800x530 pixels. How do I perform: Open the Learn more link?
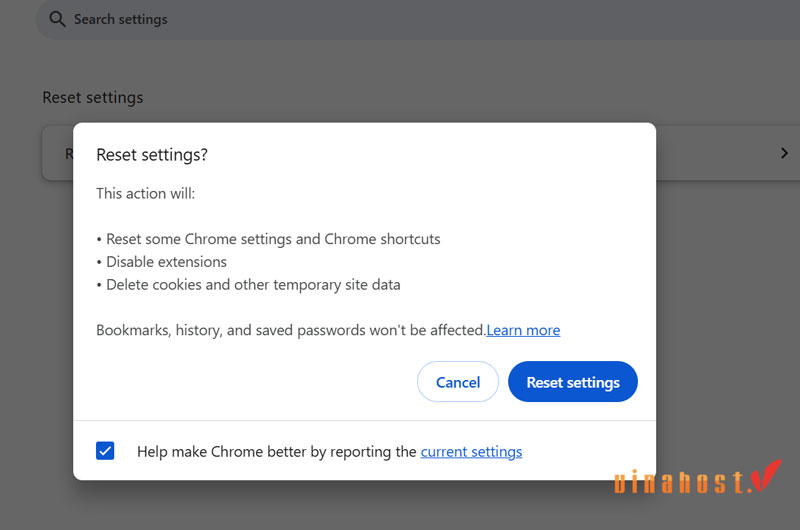(x=523, y=330)
